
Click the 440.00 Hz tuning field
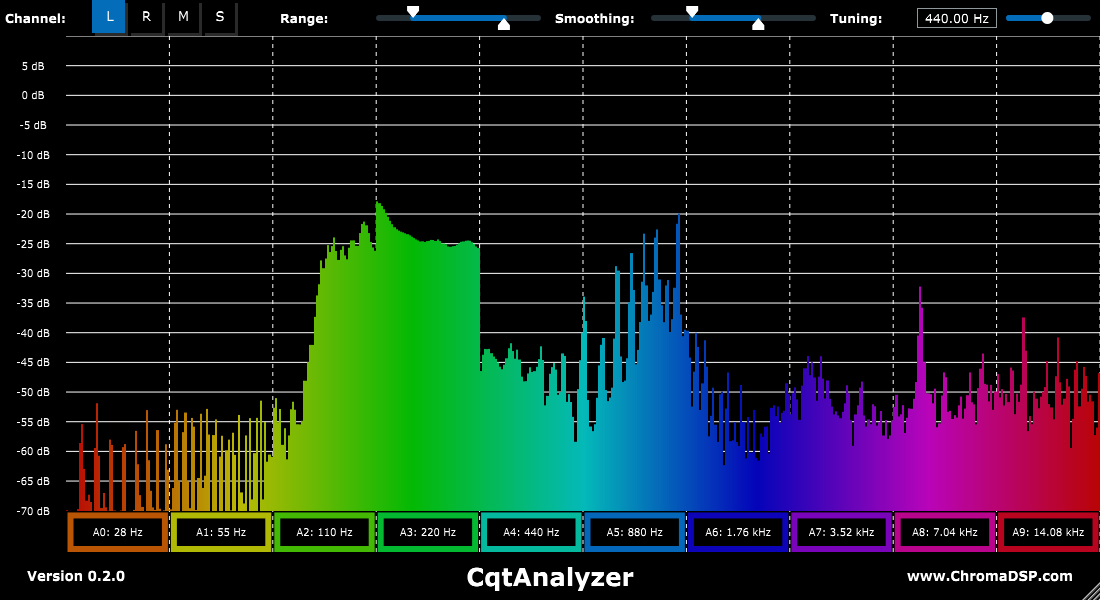tap(957, 18)
